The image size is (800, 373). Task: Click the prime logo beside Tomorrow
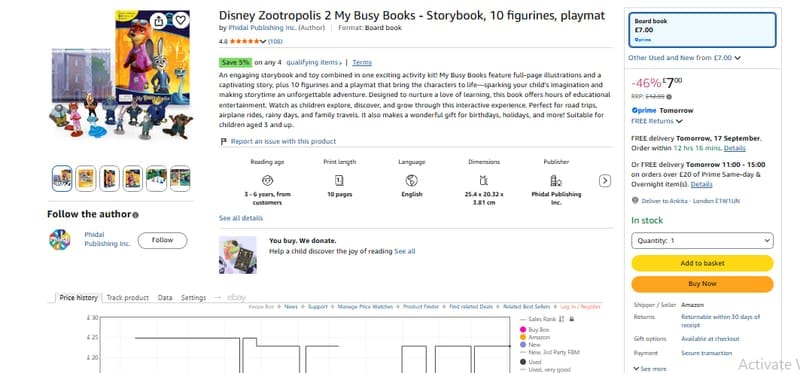[x=643, y=110]
